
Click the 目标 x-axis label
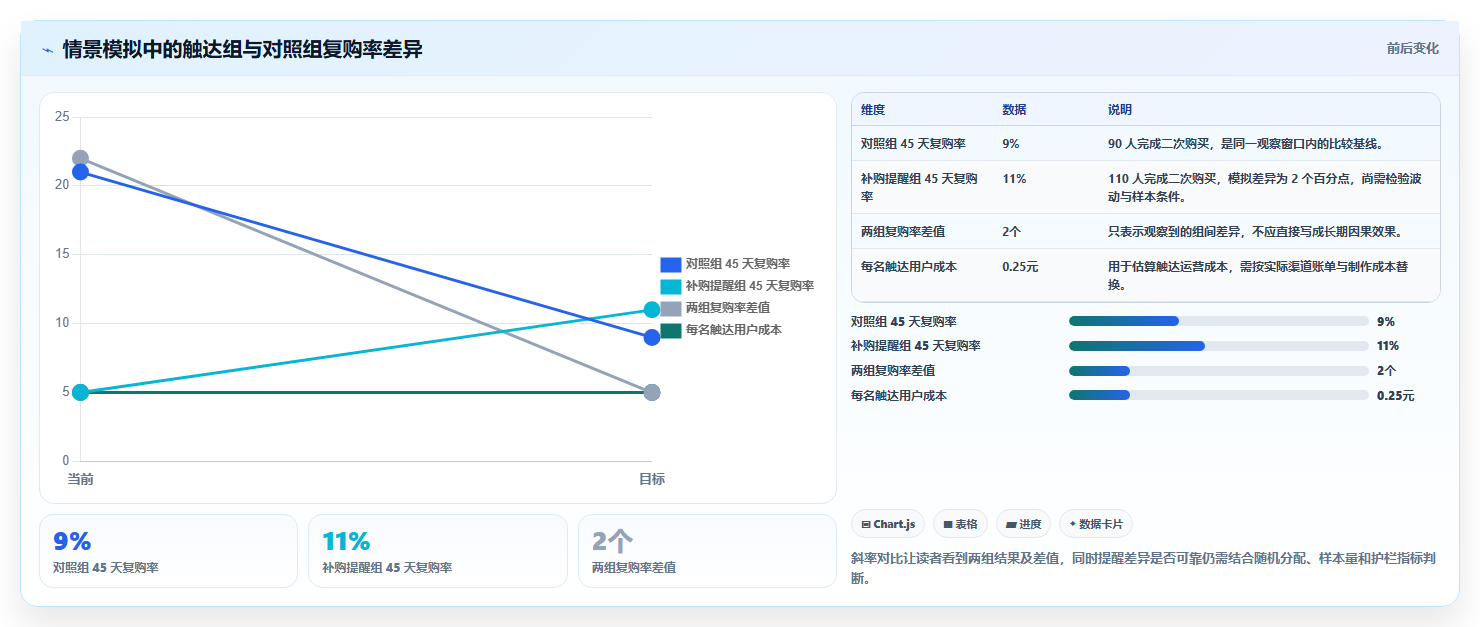pos(652,480)
